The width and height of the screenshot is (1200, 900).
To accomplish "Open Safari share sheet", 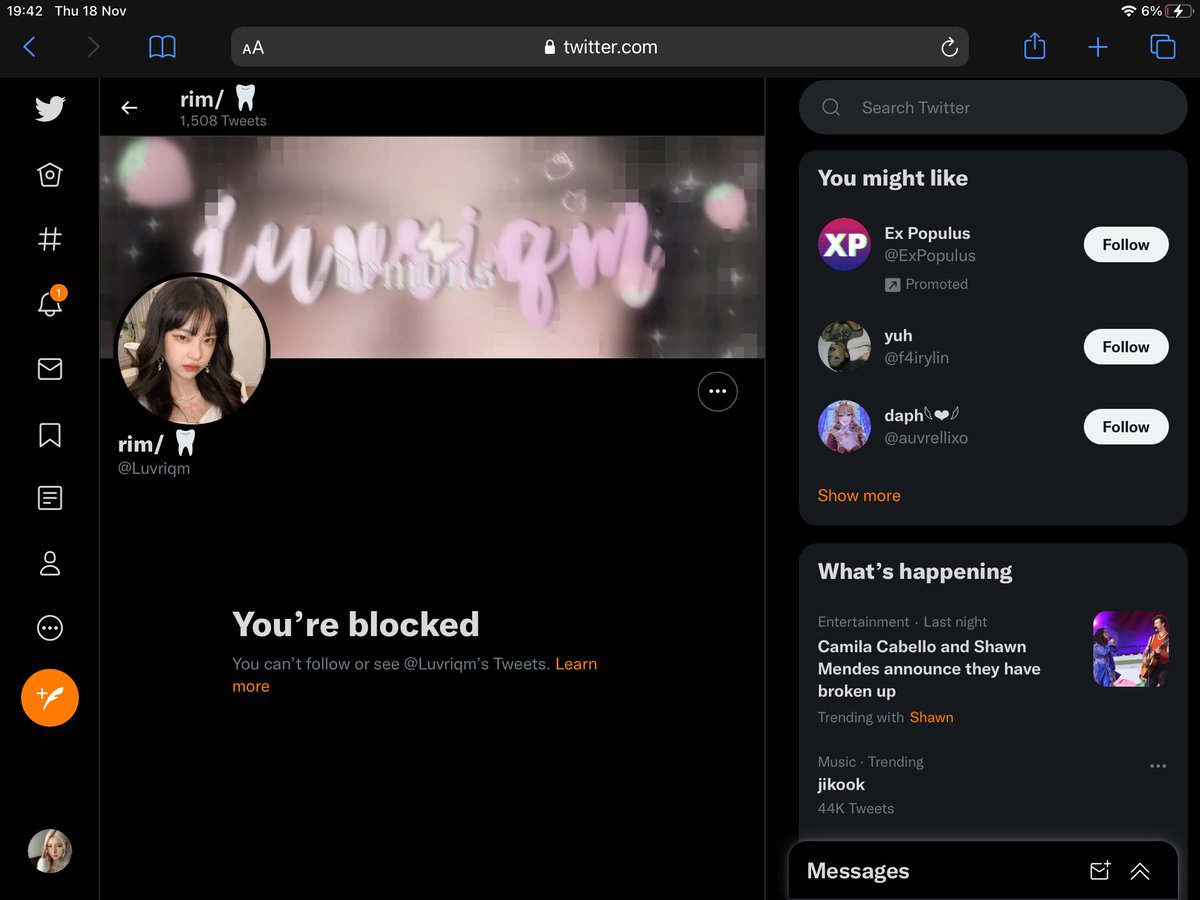I will (1035, 46).
